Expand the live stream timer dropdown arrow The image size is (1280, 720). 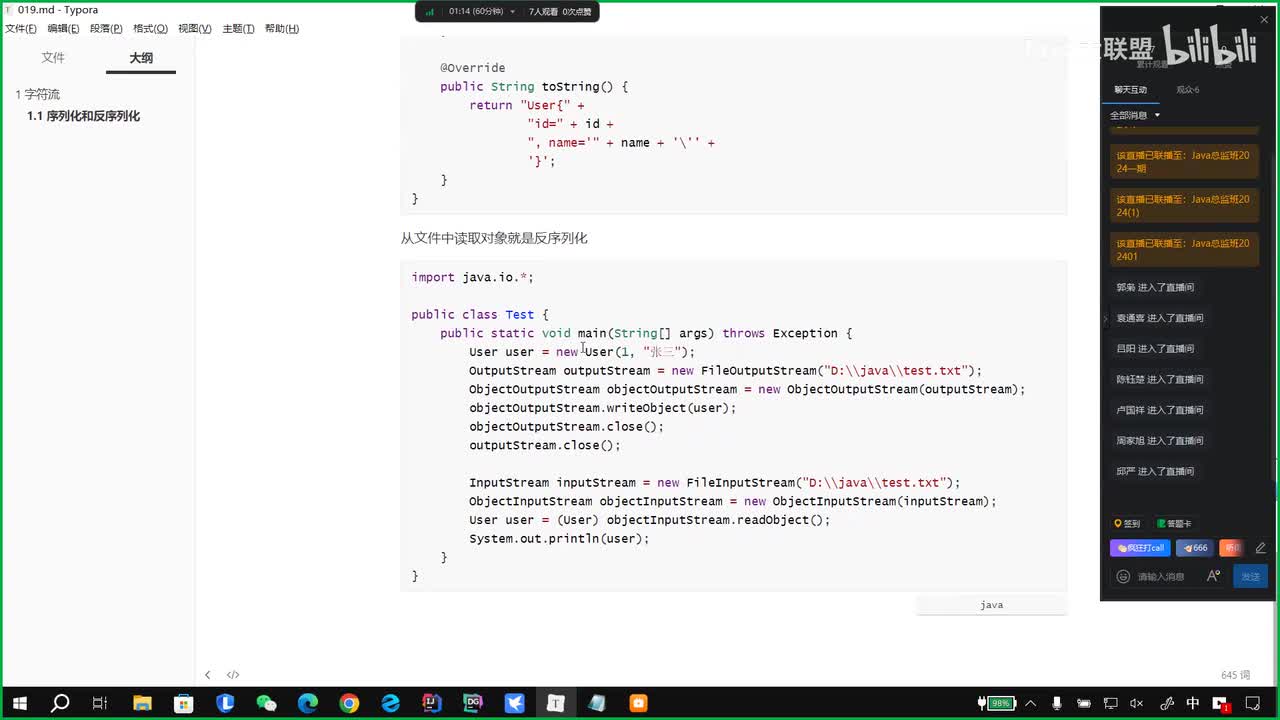coord(513,12)
